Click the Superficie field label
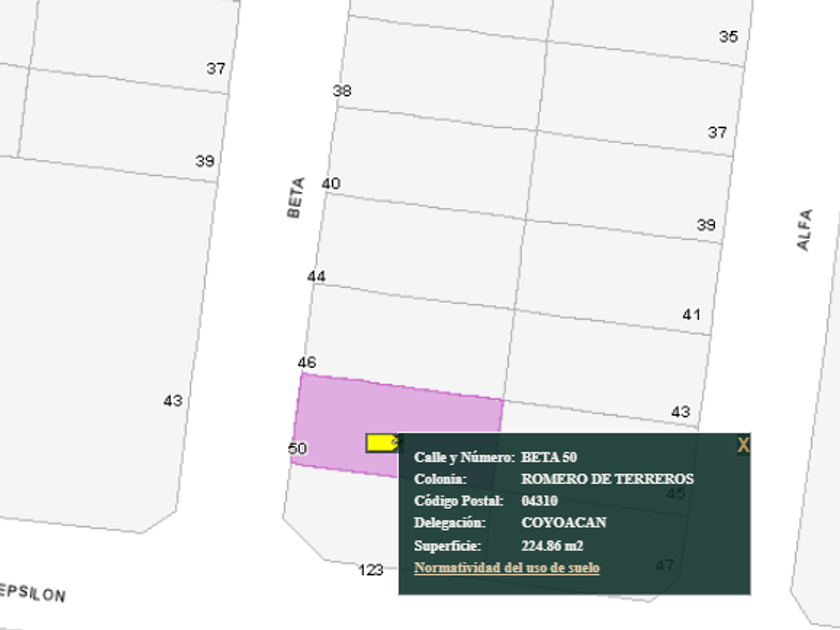 coord(448,546)
